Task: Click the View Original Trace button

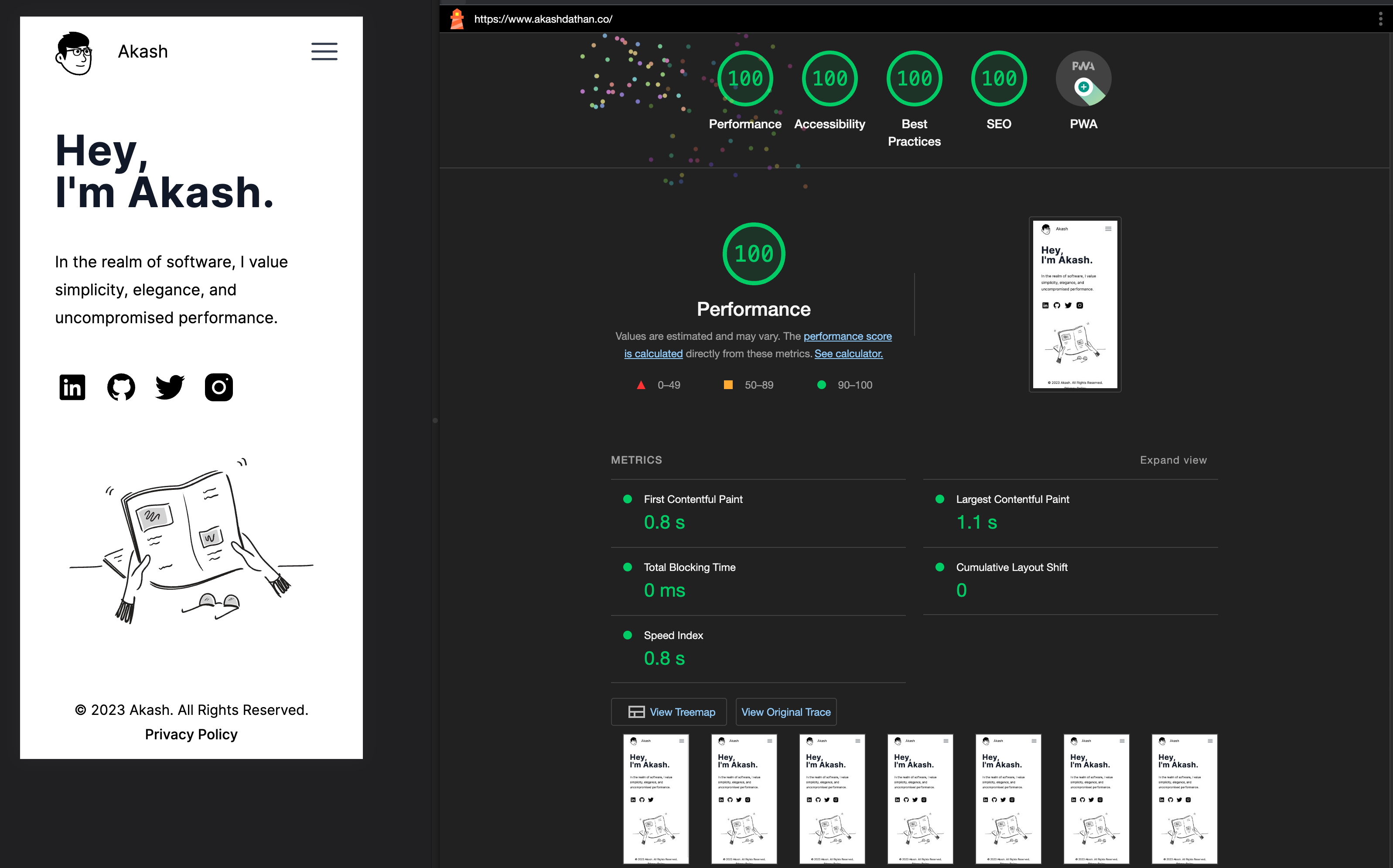Action: (x=786, y=712)
